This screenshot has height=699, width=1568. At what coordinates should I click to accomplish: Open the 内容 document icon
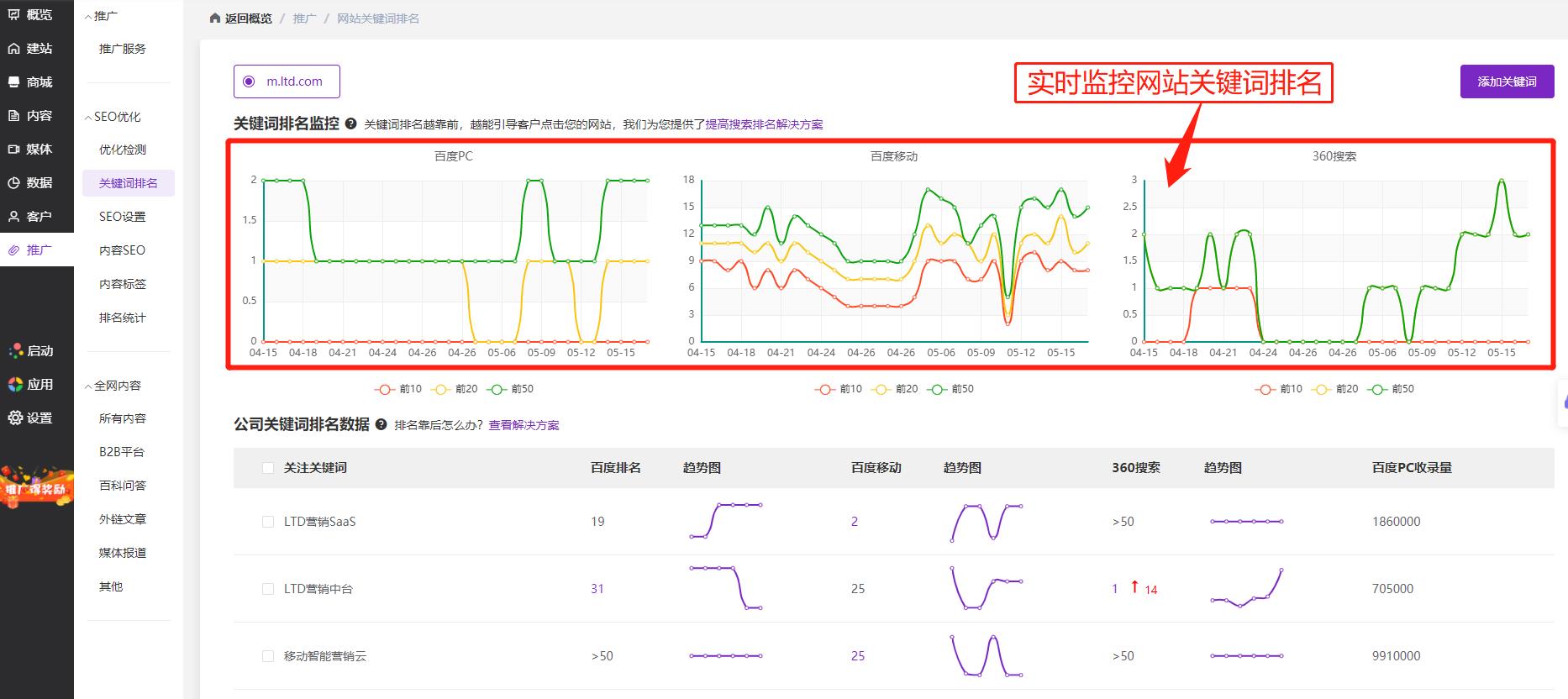click(14, 116)
